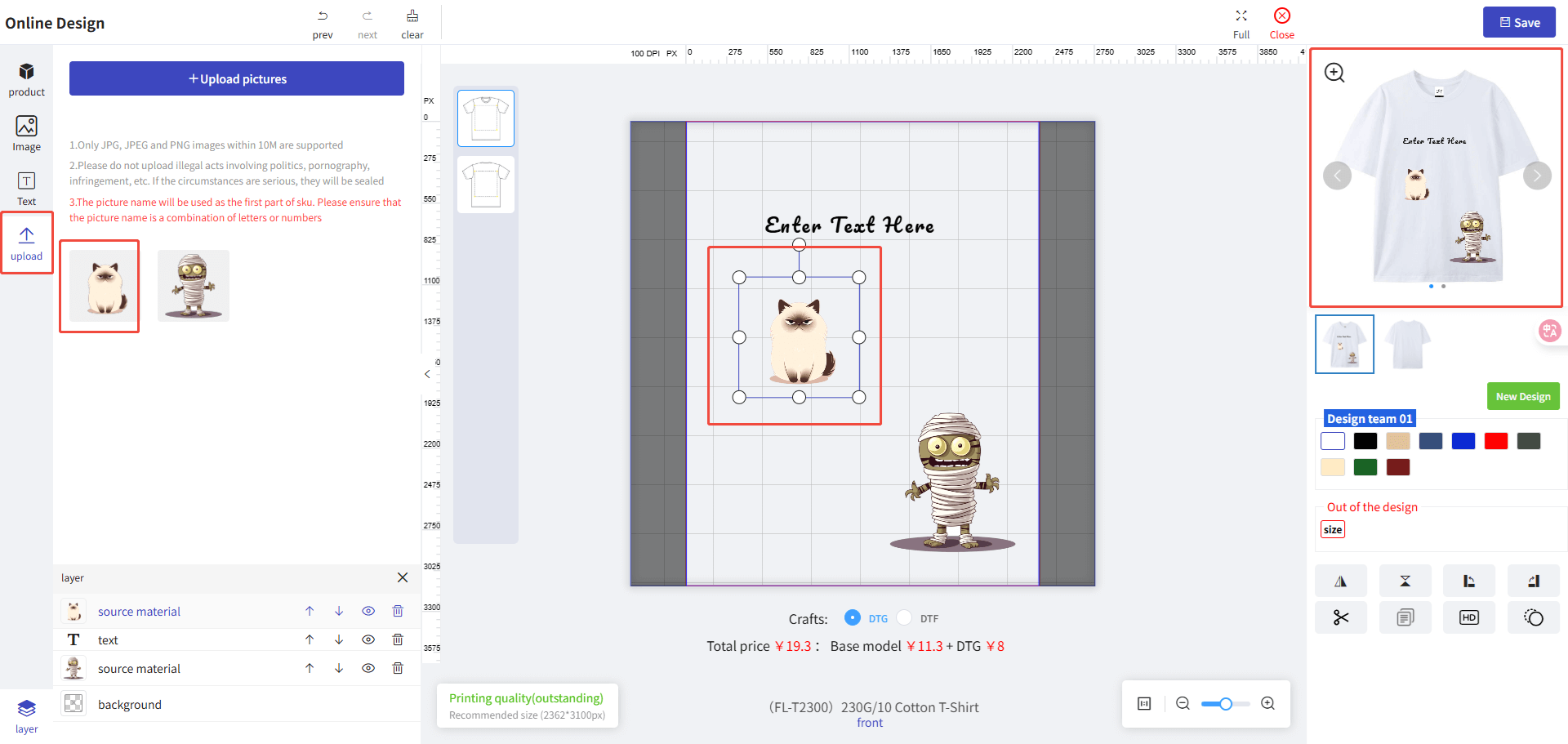This screenshot has height=744, width=1568.
Task: Show next shirt preview with right arrow
Action: pos(1537,176)
